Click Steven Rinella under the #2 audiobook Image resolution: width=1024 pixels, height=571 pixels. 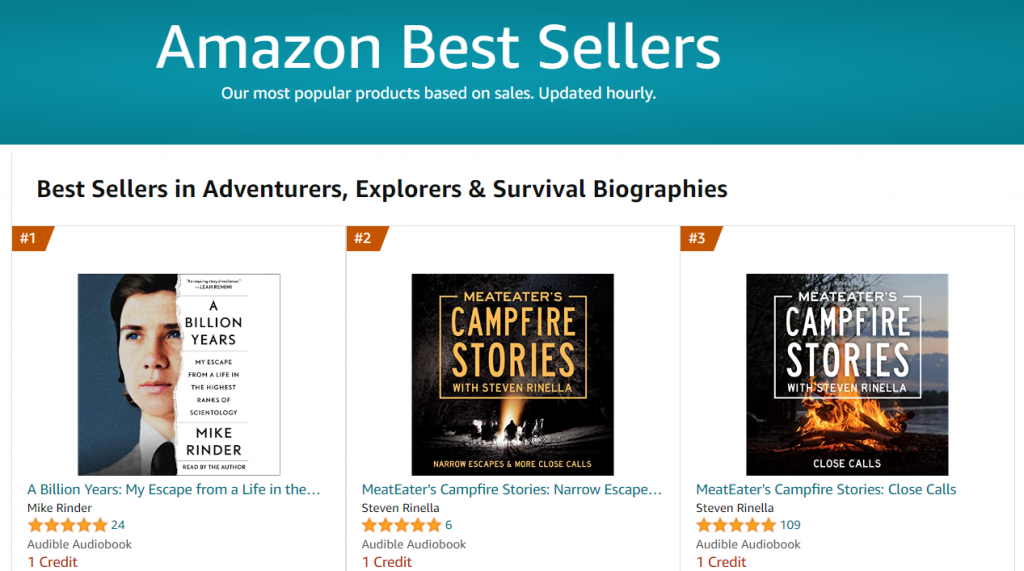point(400,508)
